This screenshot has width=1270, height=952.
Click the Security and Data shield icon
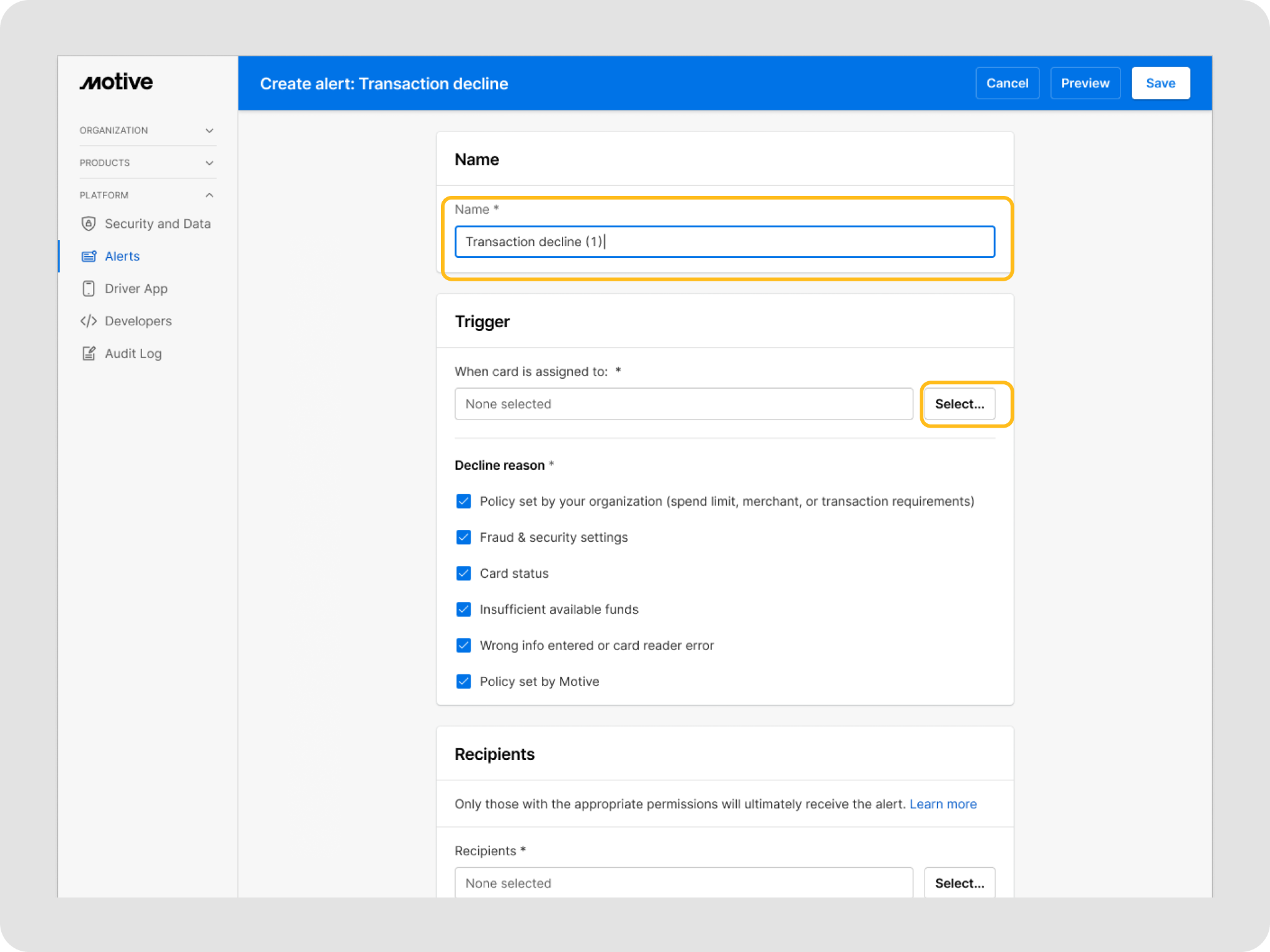coord(89,224)
